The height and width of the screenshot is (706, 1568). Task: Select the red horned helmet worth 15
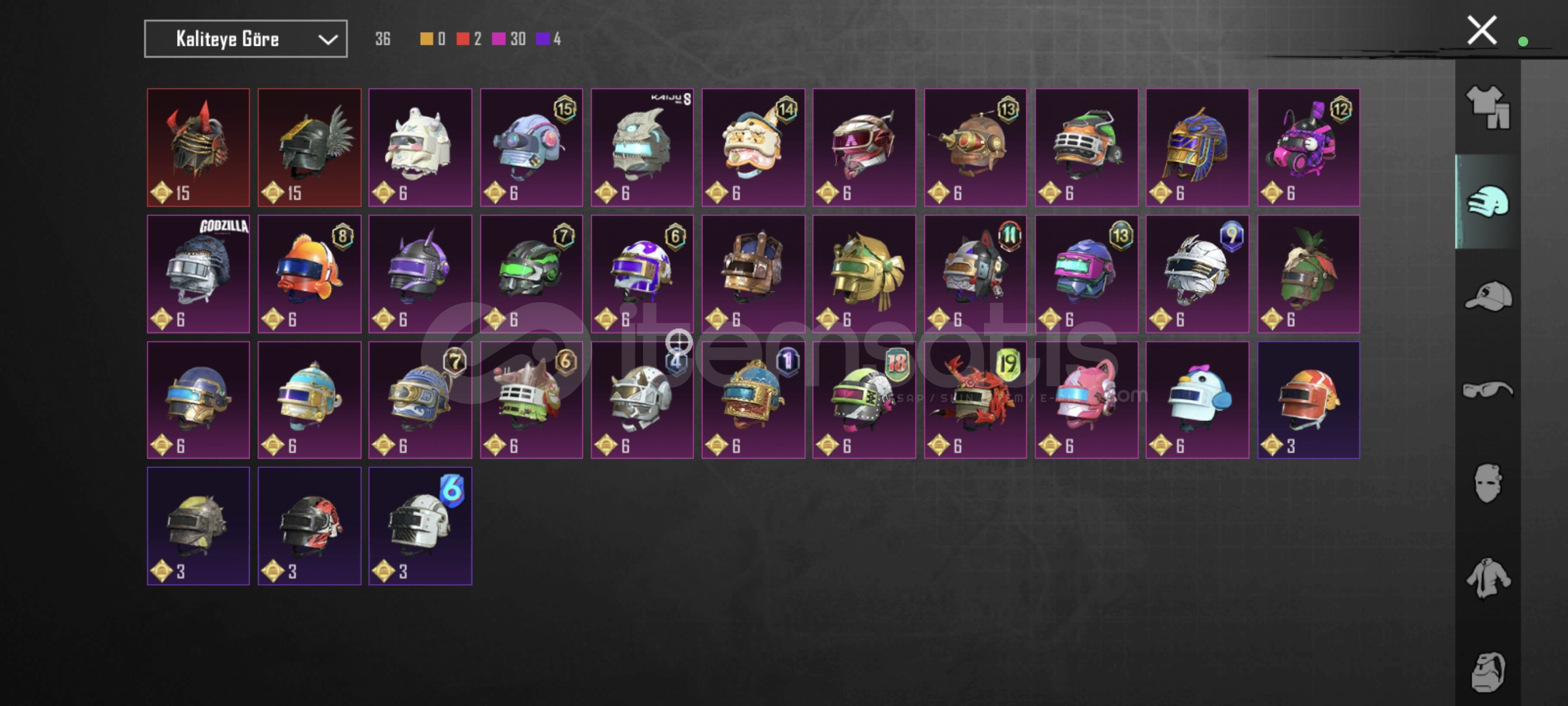click(x=198, y=148)
